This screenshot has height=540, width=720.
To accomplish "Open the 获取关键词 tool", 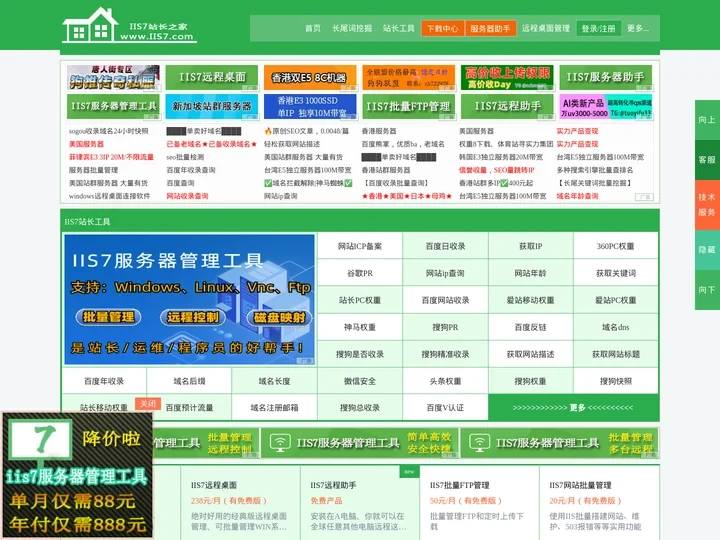I will tap(616, 273).
